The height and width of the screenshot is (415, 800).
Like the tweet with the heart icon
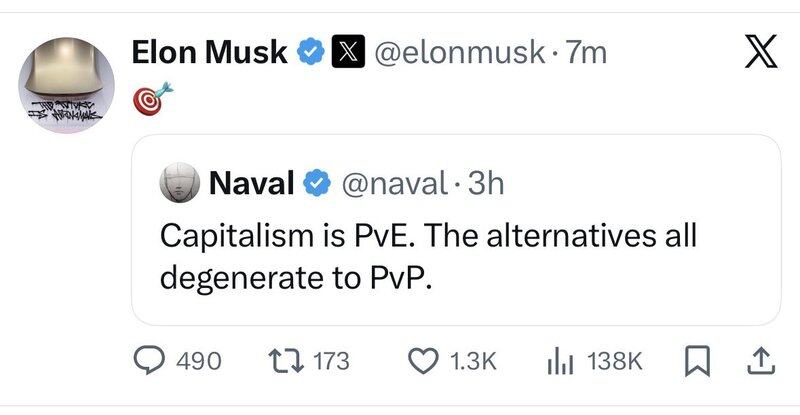(x=423, y=361)
